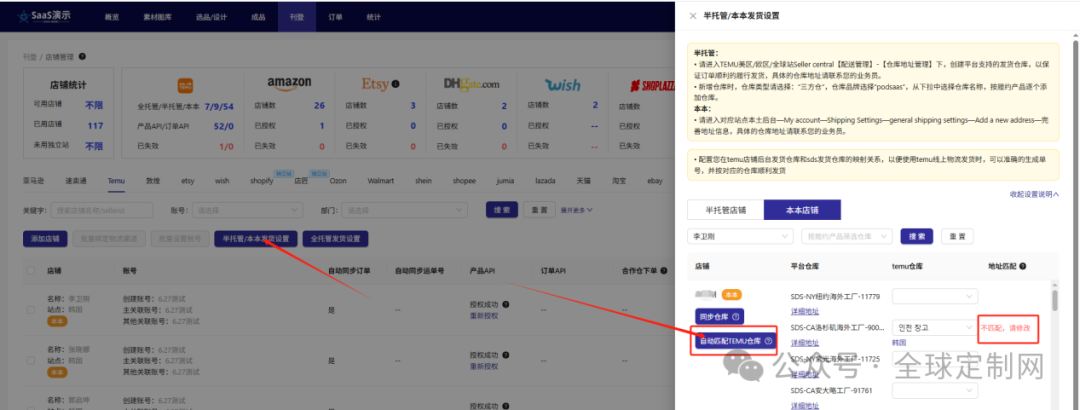Click help icon next to 店铺管理 breadcrumb
This screenshot has width=1080, height=410.
click(x=82, y=57)
